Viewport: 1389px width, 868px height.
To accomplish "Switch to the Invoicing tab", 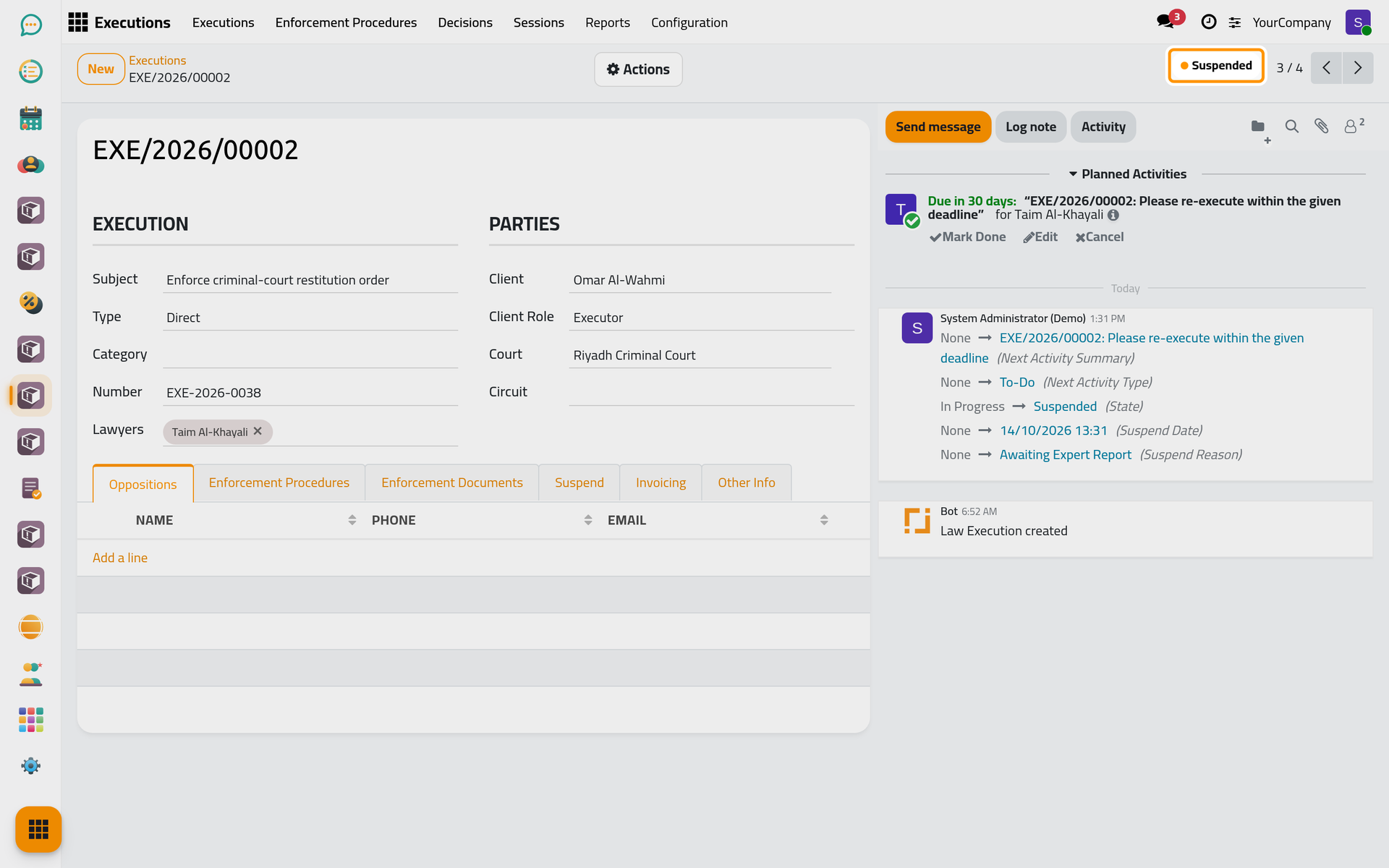I will click(660, 482).
